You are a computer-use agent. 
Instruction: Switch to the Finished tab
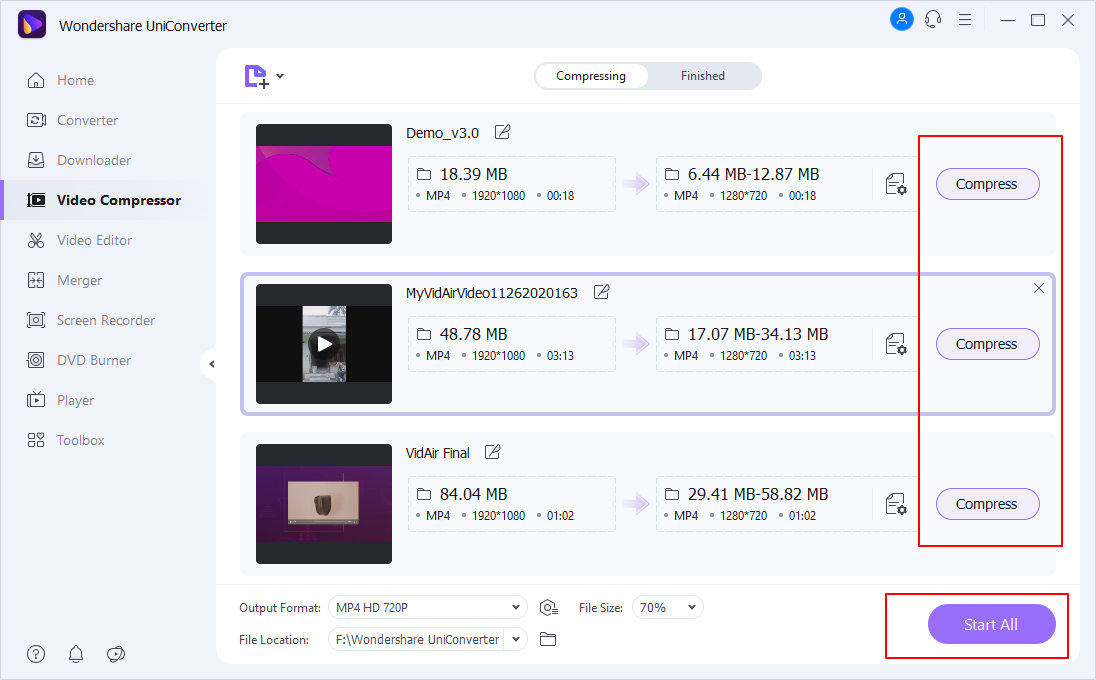coord(702,76)
